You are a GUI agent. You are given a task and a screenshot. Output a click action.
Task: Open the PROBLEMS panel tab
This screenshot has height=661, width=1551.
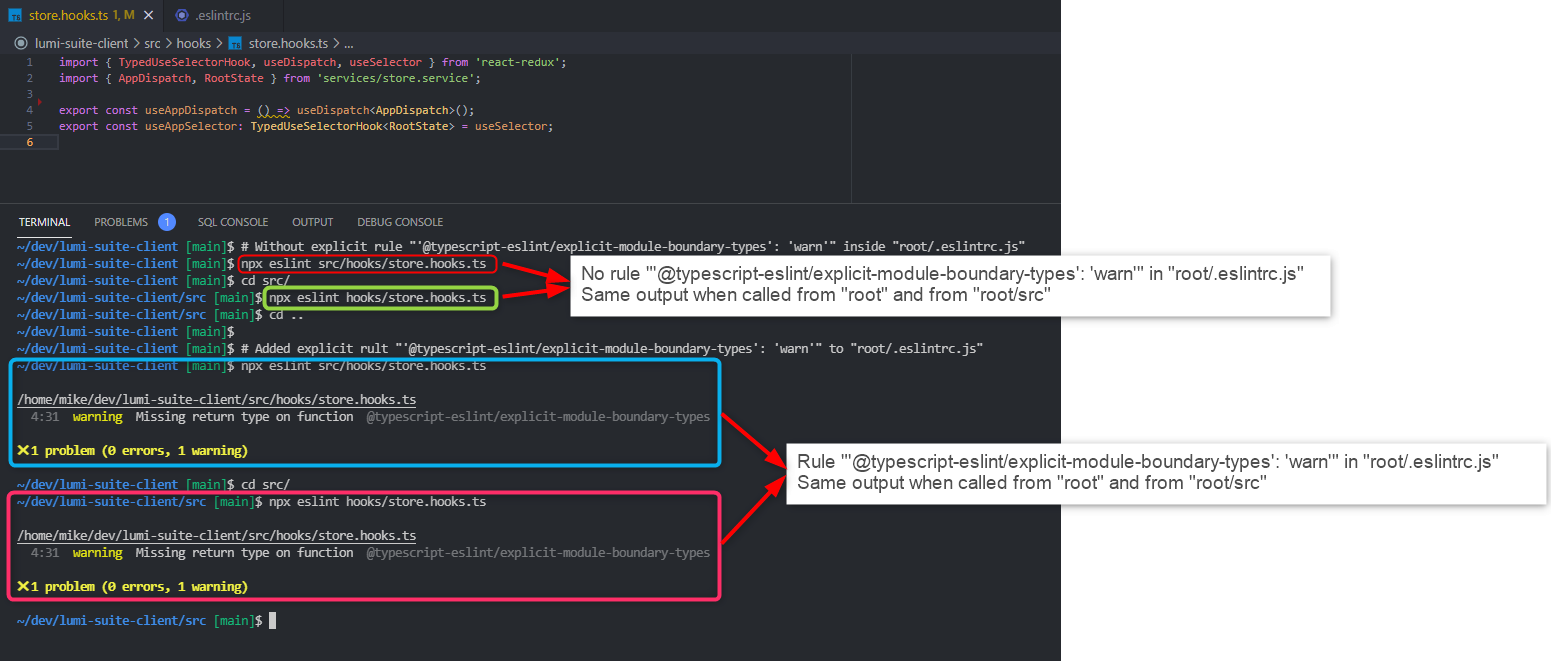[x=120, y=221]
